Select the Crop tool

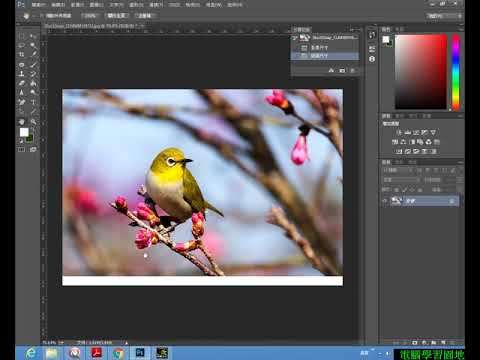click(22, 54)
